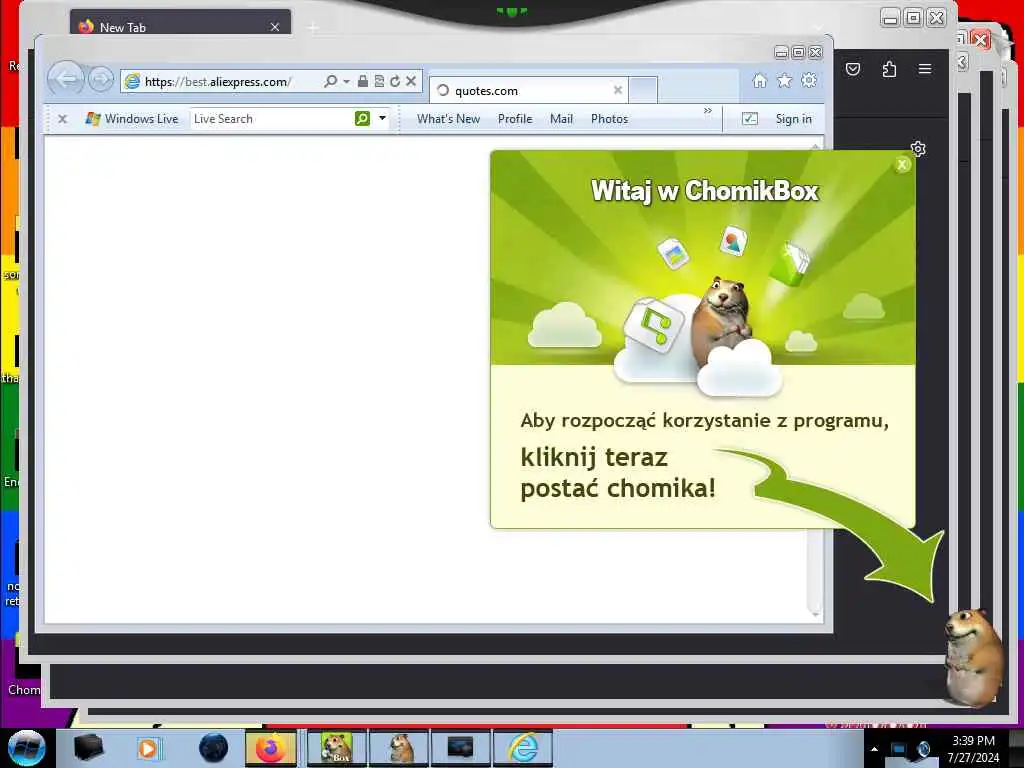Open Mail on Windows Live toolbar
The image size is (1024, 768).
point(562,119)
